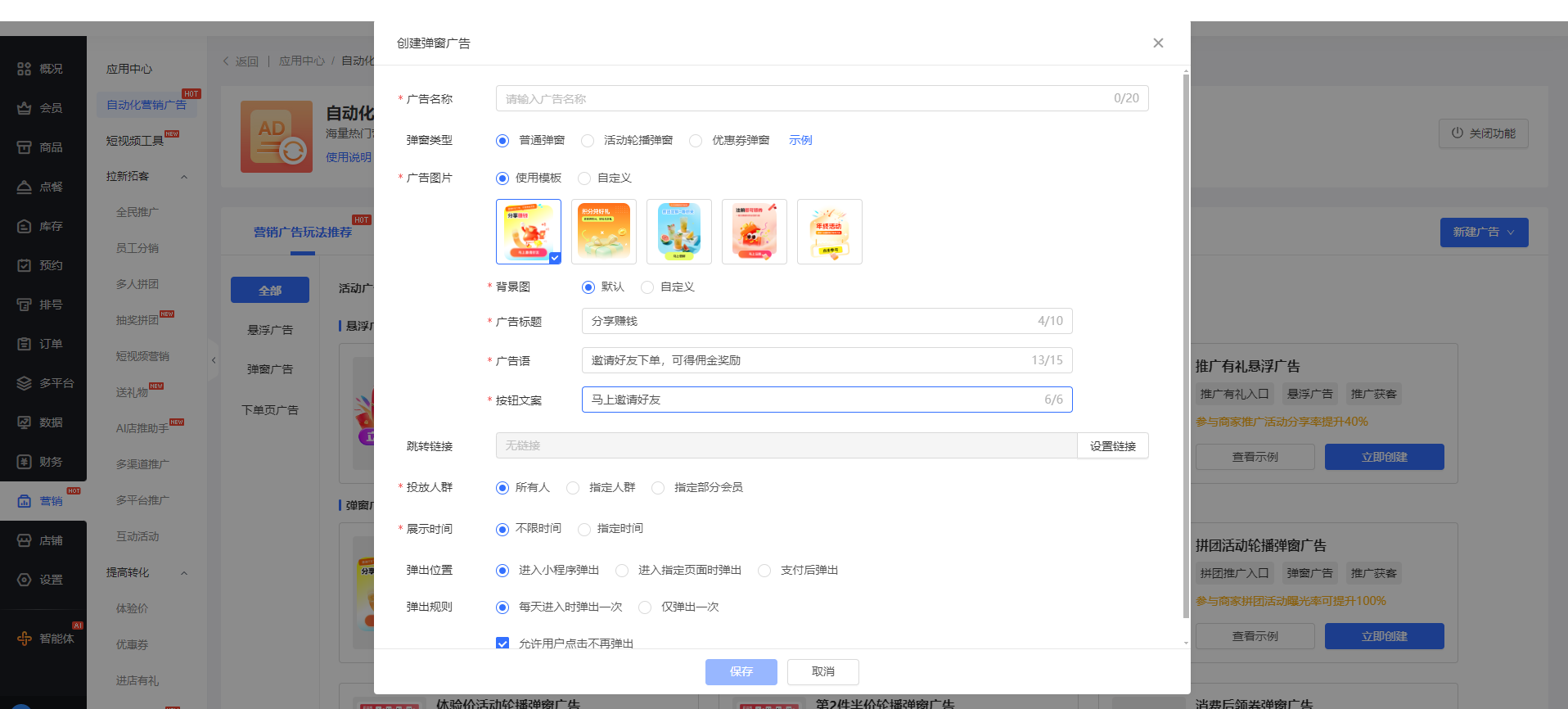
Task: Collapse the 拉新拓客 menu group
Action: (x=184, y=177)
